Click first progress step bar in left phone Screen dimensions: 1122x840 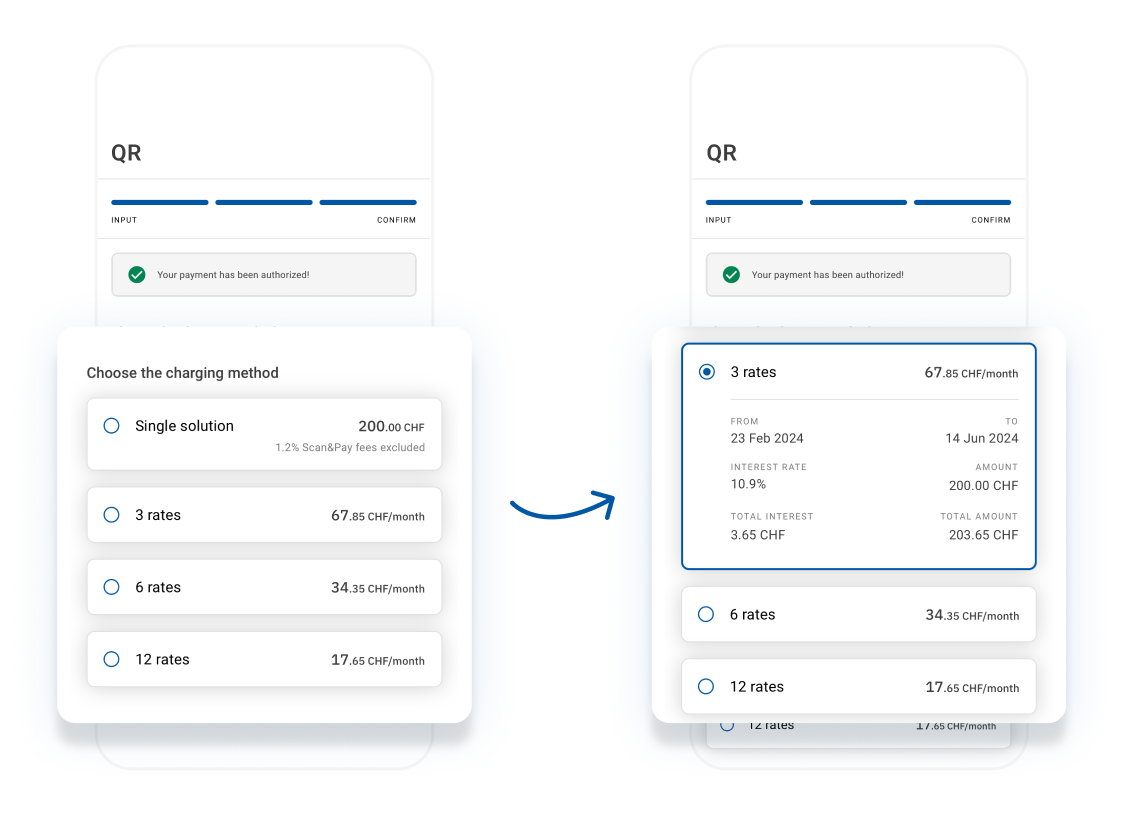[x=160, y=202]
